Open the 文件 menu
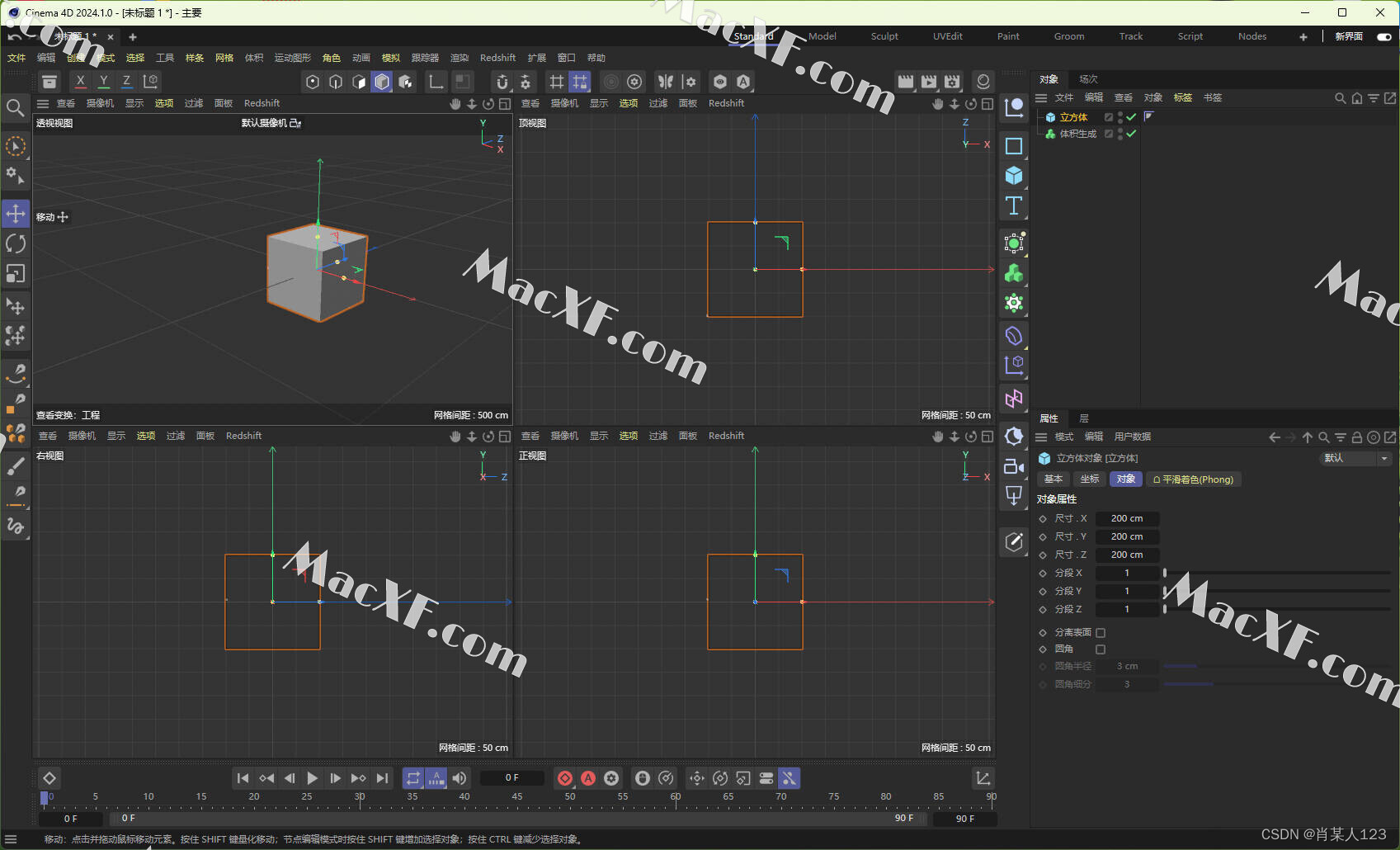The height and width of the screenshot is (850, 1400). coord(16,58)
